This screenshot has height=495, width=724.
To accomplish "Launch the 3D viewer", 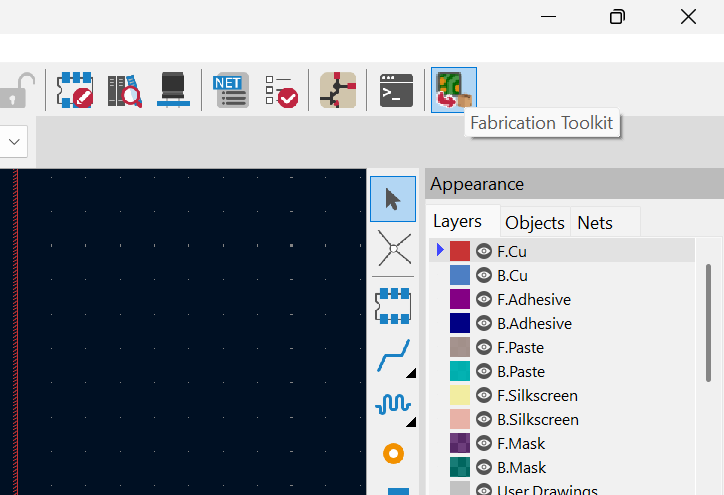I will coord(174,90).
